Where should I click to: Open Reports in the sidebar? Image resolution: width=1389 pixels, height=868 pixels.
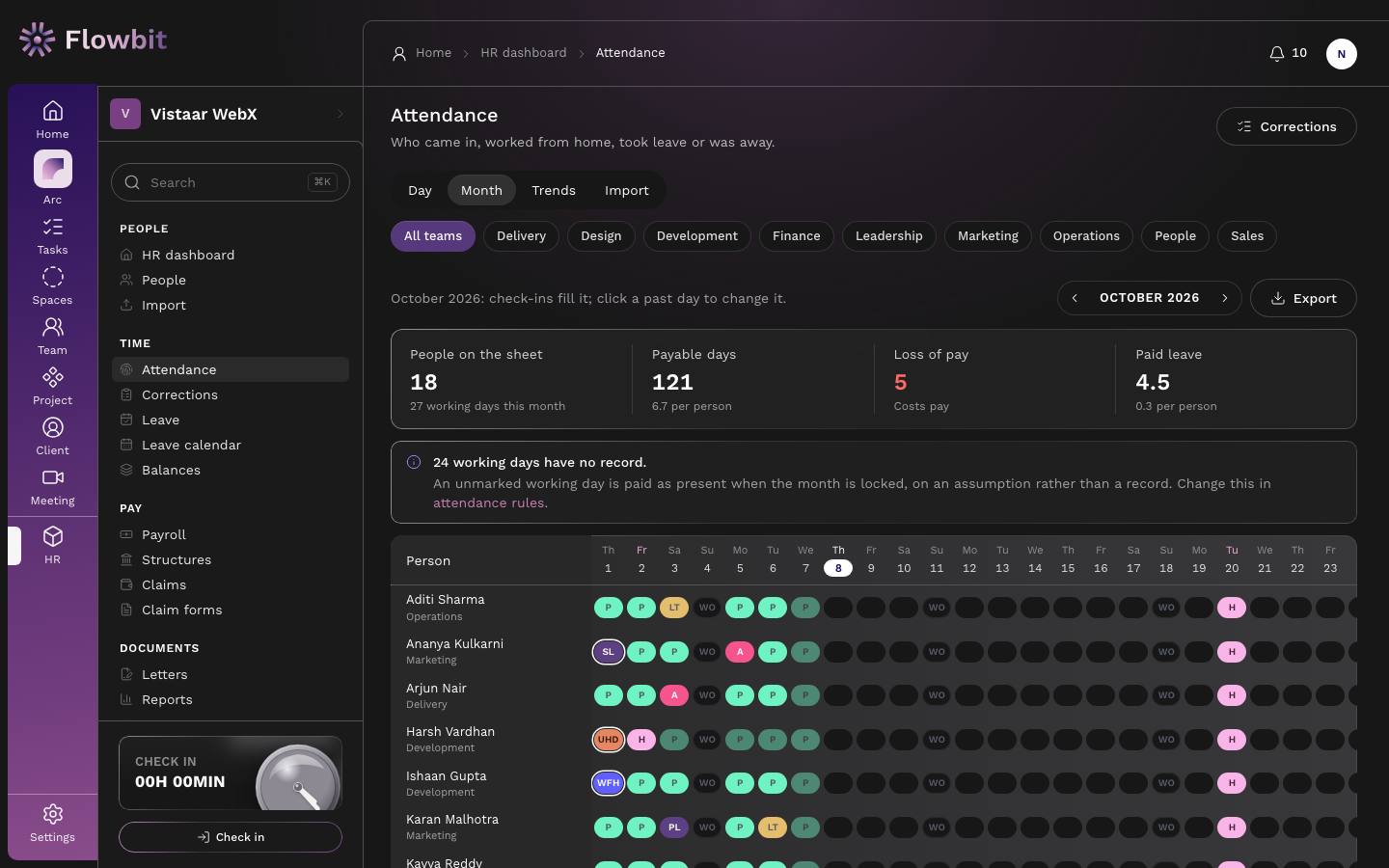231,699
